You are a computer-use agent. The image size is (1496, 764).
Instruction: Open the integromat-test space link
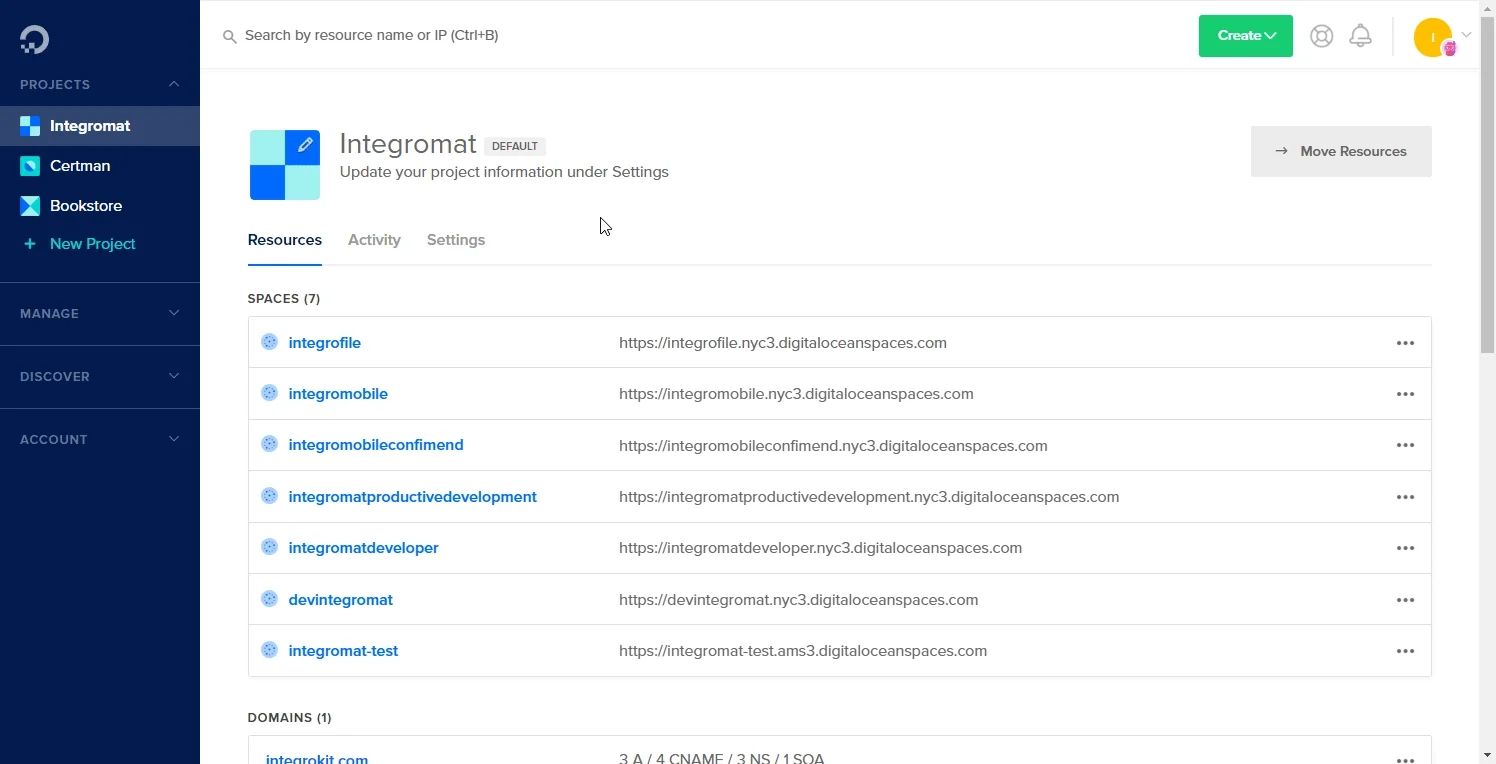click(344, 651)
